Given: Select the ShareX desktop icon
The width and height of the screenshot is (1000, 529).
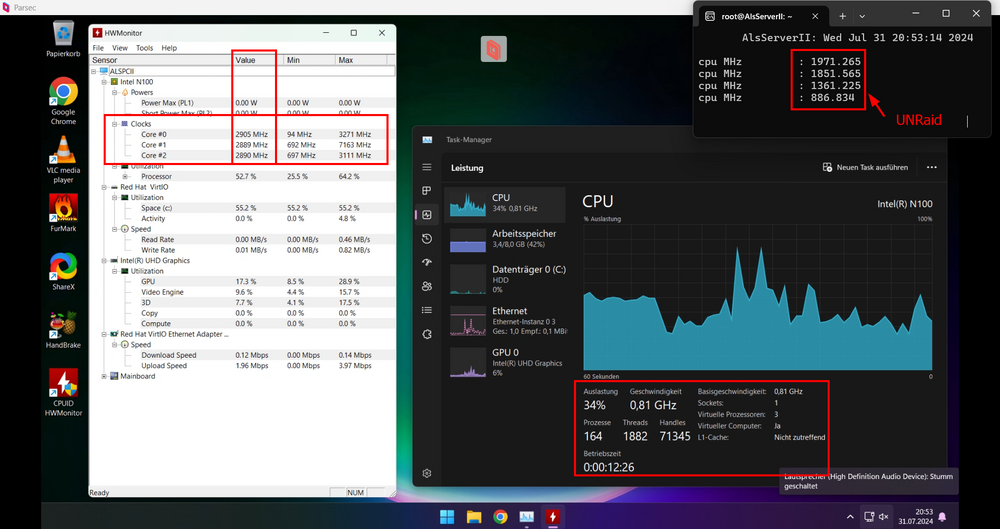Looking at the screenshot, I should [x=63, y=272].
